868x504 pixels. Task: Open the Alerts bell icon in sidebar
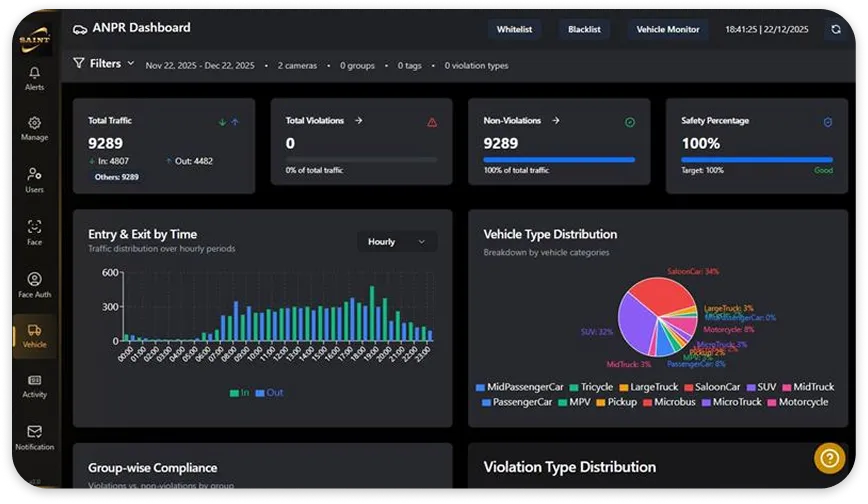coord(34,74)
